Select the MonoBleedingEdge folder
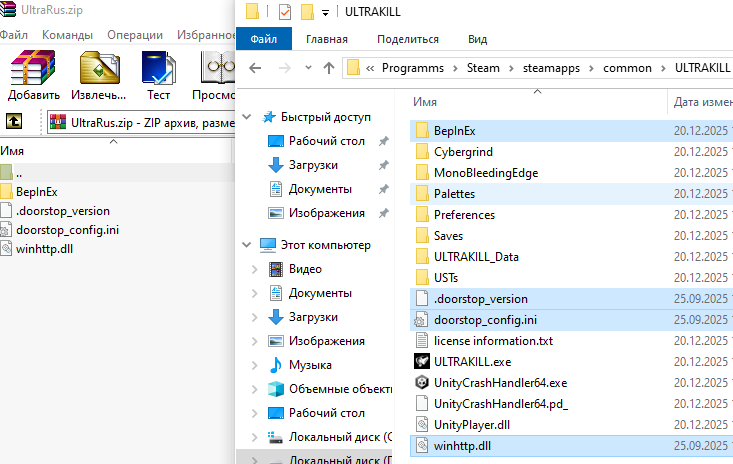Image resolution: width=733 pixels, height=464 pixels. click(x=486, y=173)
